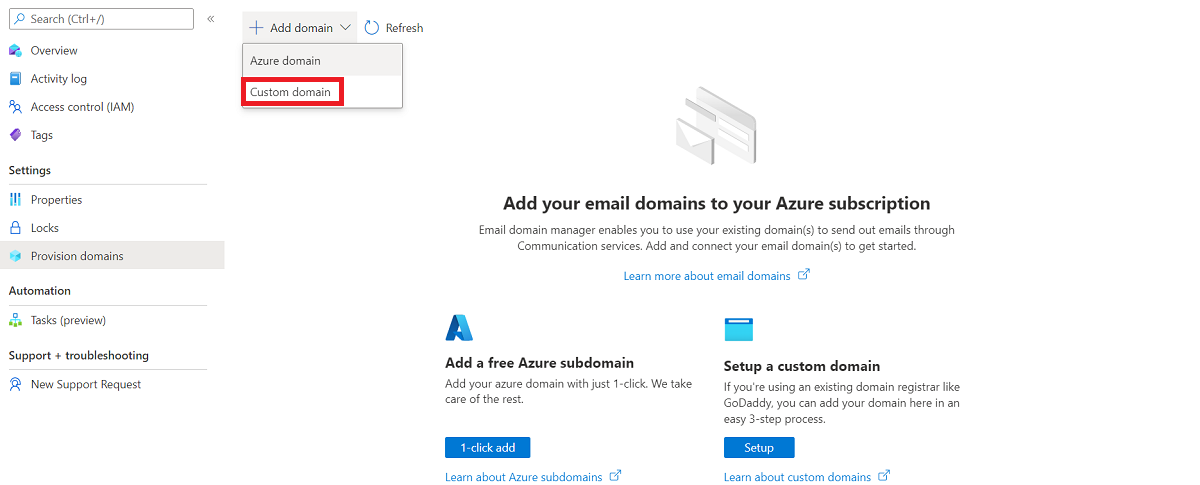Click the Activity log icon
1200x485 pixels.
(x=15, y=78)
